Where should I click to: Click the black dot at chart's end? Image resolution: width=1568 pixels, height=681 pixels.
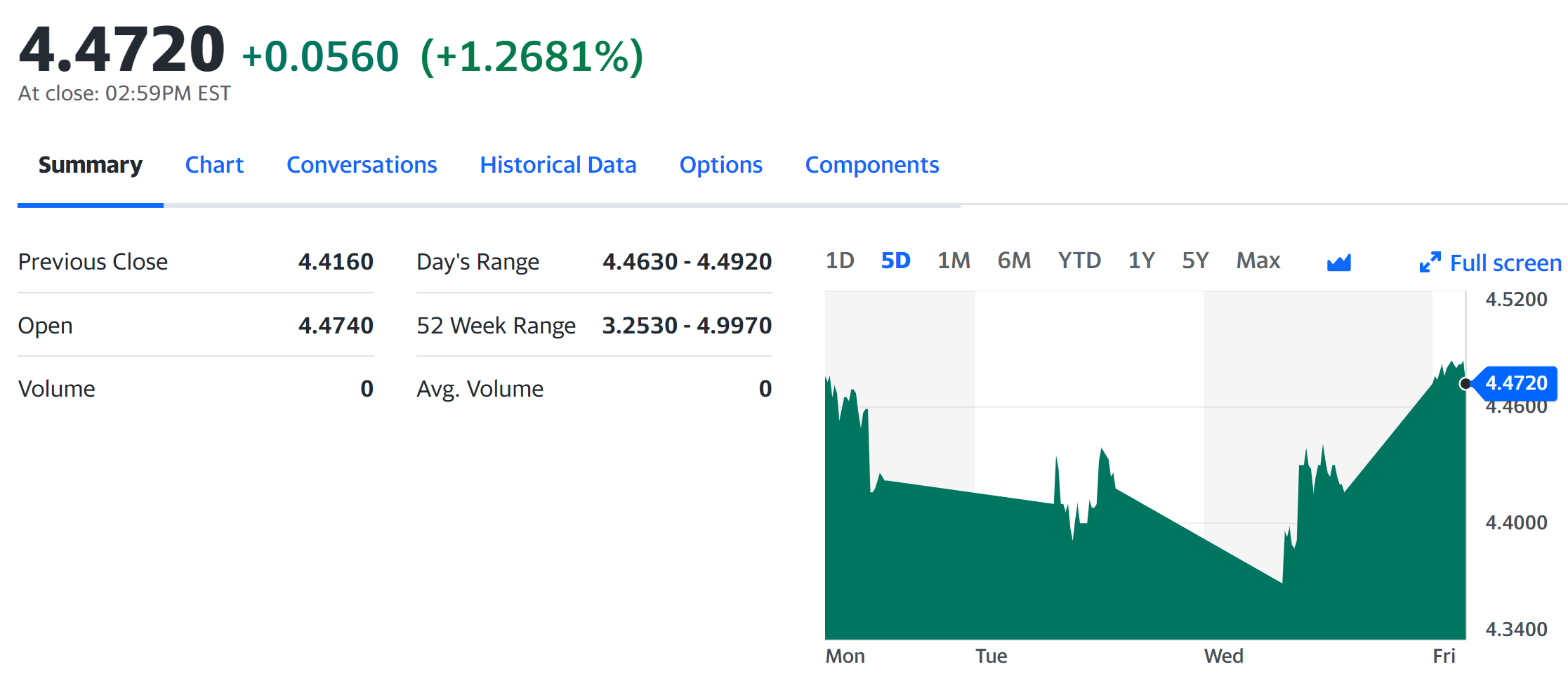(1465, 383)
